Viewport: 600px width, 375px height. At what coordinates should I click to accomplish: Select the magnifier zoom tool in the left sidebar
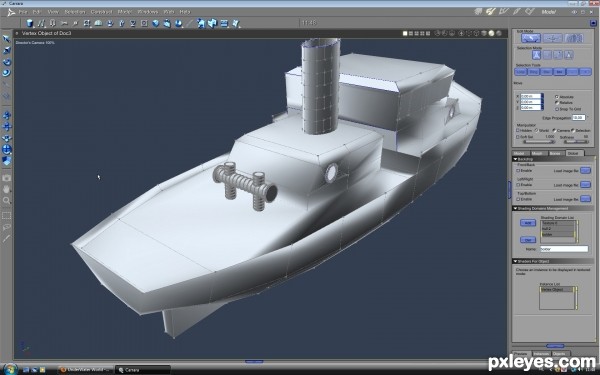click(7, 200)
